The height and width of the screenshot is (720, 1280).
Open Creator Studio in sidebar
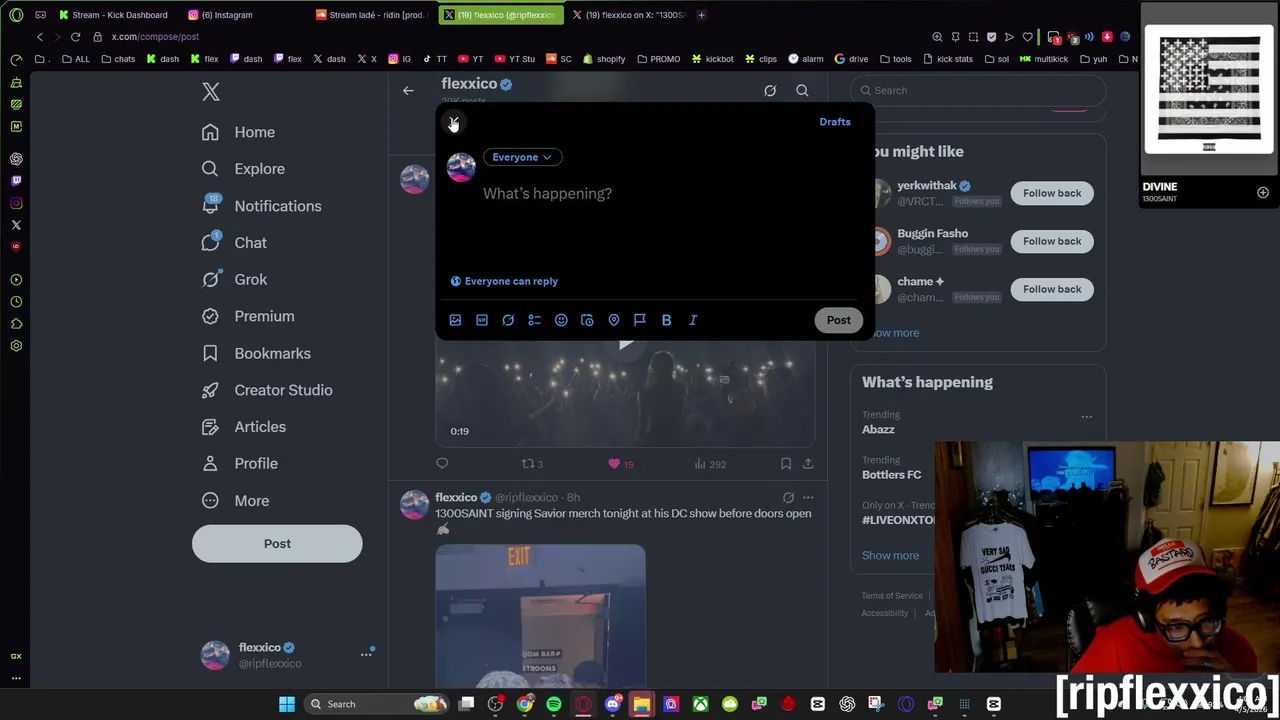pos(267,390)
